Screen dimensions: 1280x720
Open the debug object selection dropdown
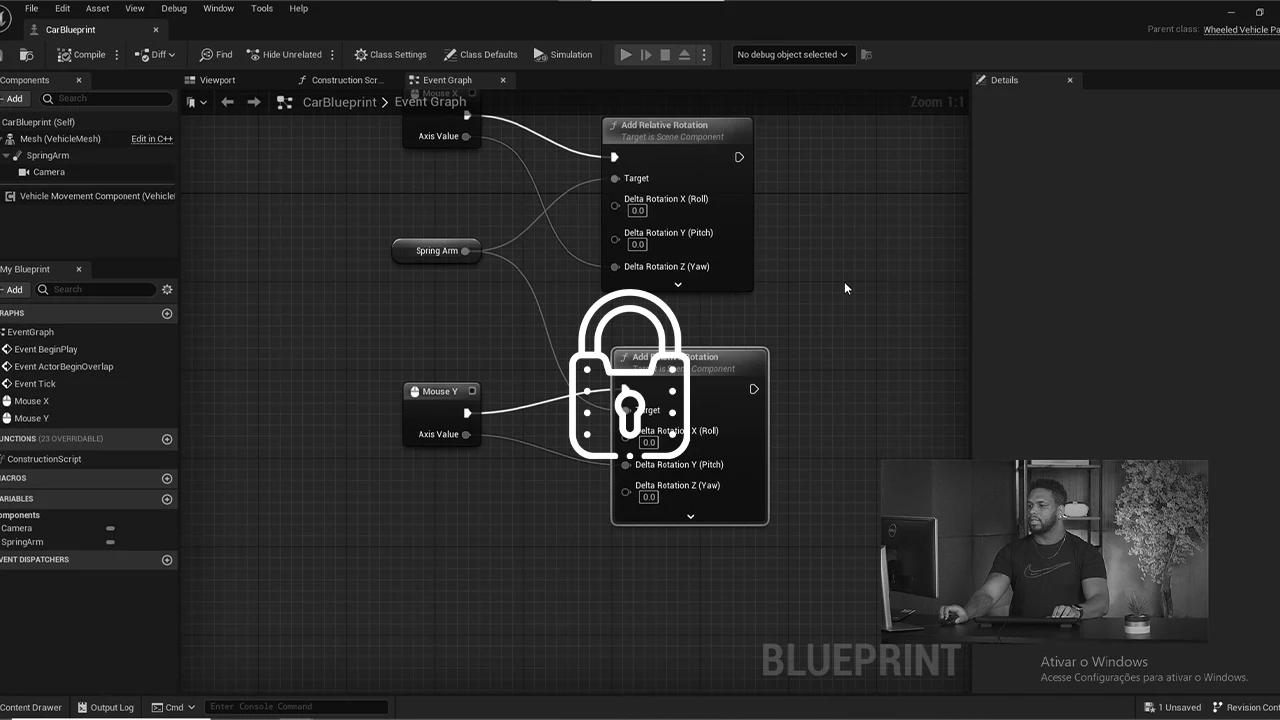click(x=792, y=55)
